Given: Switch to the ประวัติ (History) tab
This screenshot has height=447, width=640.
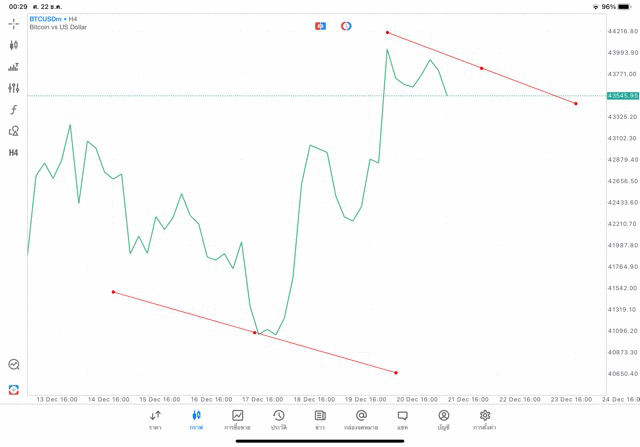Looking at the screenshot, I should pos(279,420).
